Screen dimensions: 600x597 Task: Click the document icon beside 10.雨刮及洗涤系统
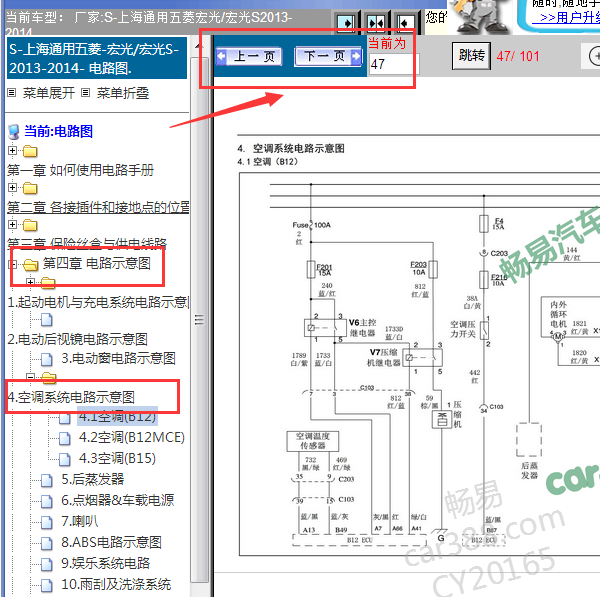pyautogui.click(x=47, y=585)
